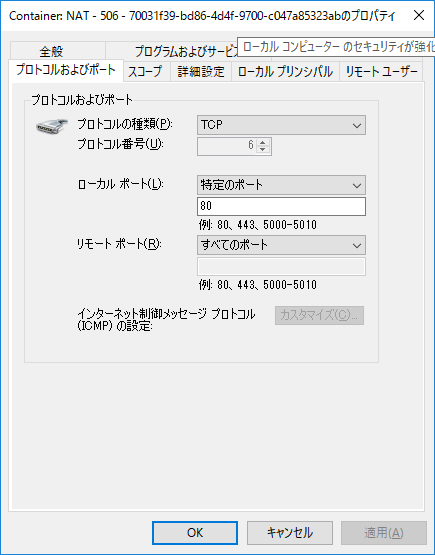This screenshot has width=435, height=555.
Task: Open the ローカル プリンシパル tab
Action: click(285, 71)
